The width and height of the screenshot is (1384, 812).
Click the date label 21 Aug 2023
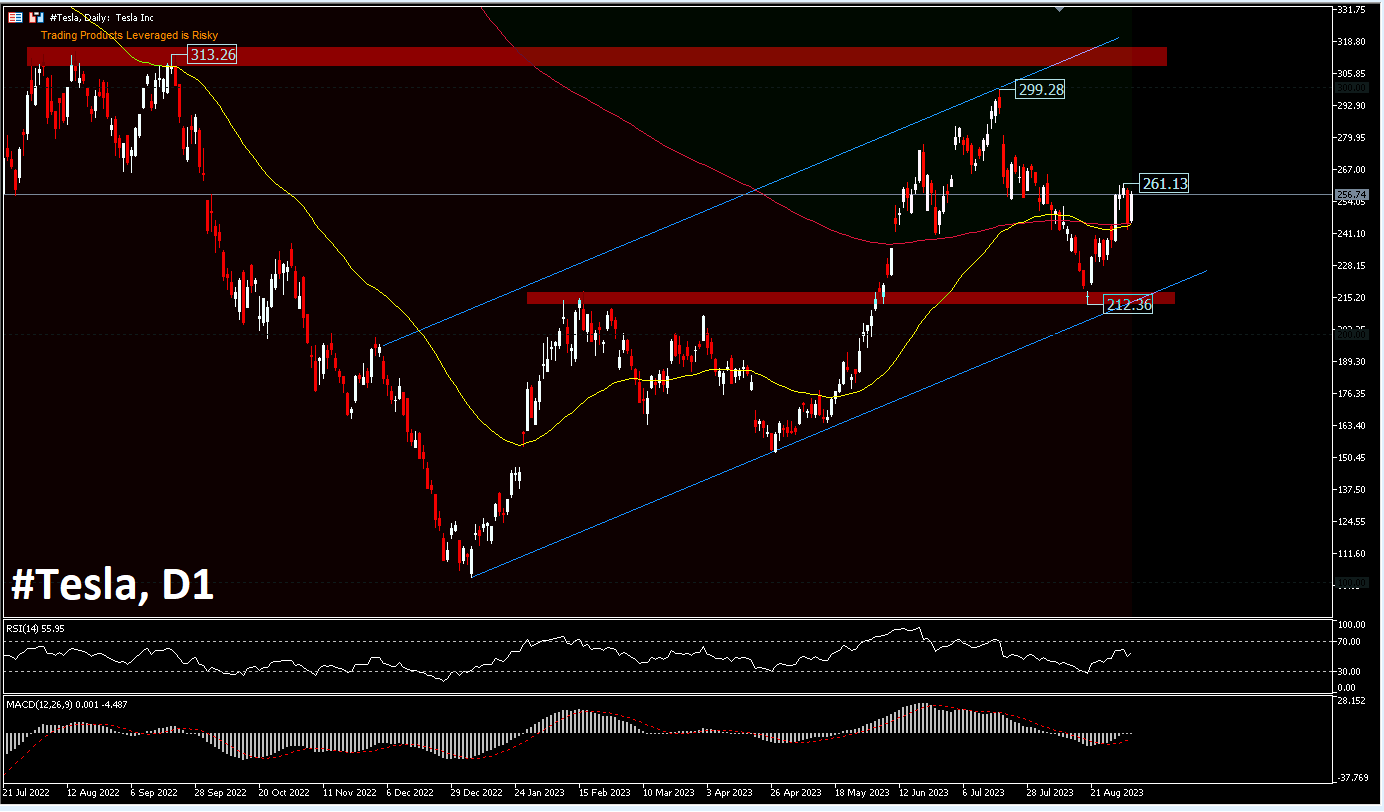1117,792
